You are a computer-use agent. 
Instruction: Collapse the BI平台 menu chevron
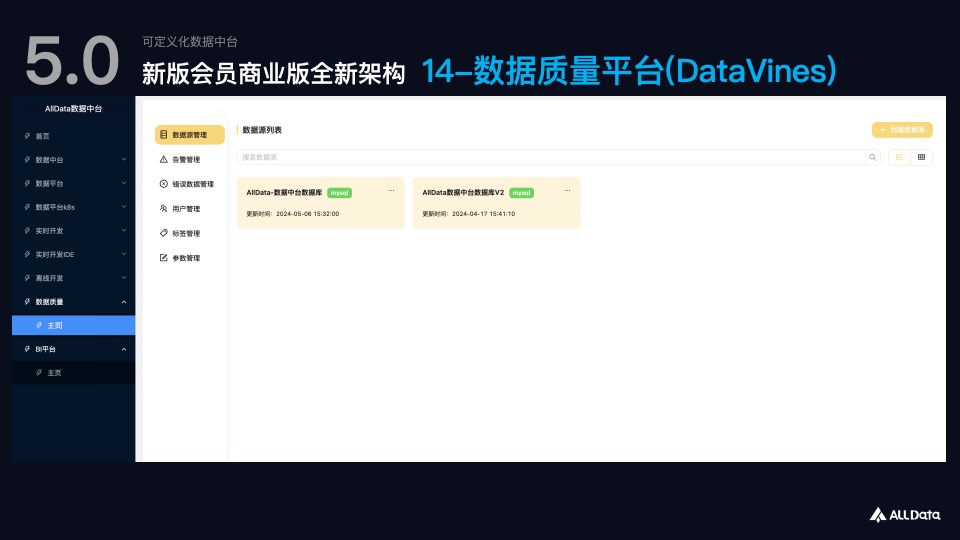tap(124, 349)
